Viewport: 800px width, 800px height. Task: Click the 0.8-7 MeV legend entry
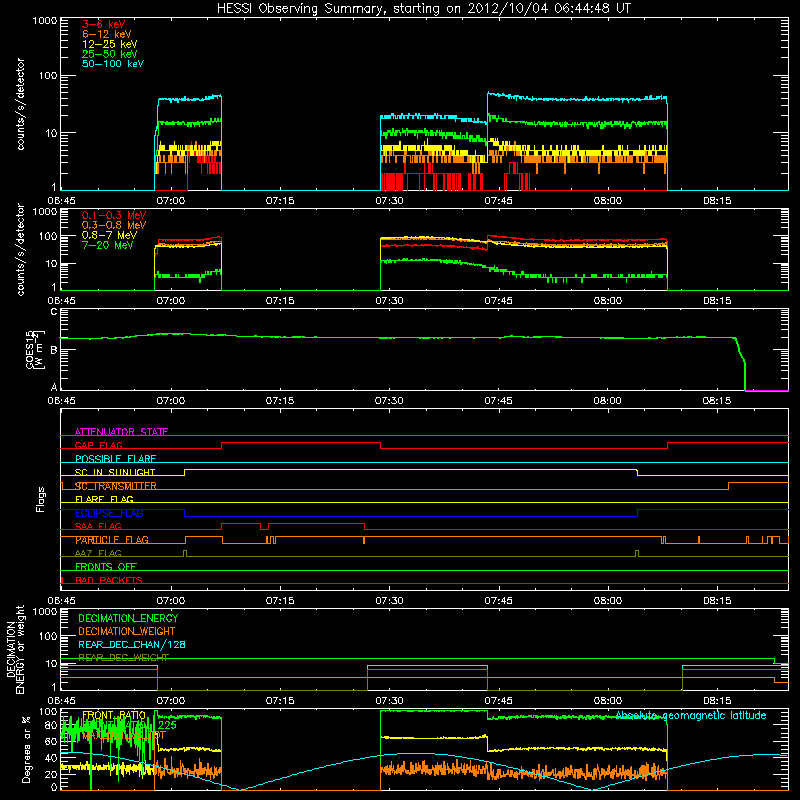pos(109,235)
